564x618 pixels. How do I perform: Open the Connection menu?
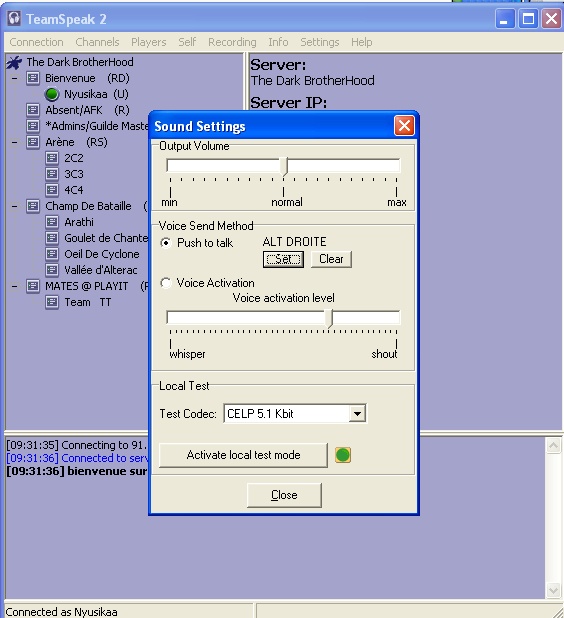(36, 42)
